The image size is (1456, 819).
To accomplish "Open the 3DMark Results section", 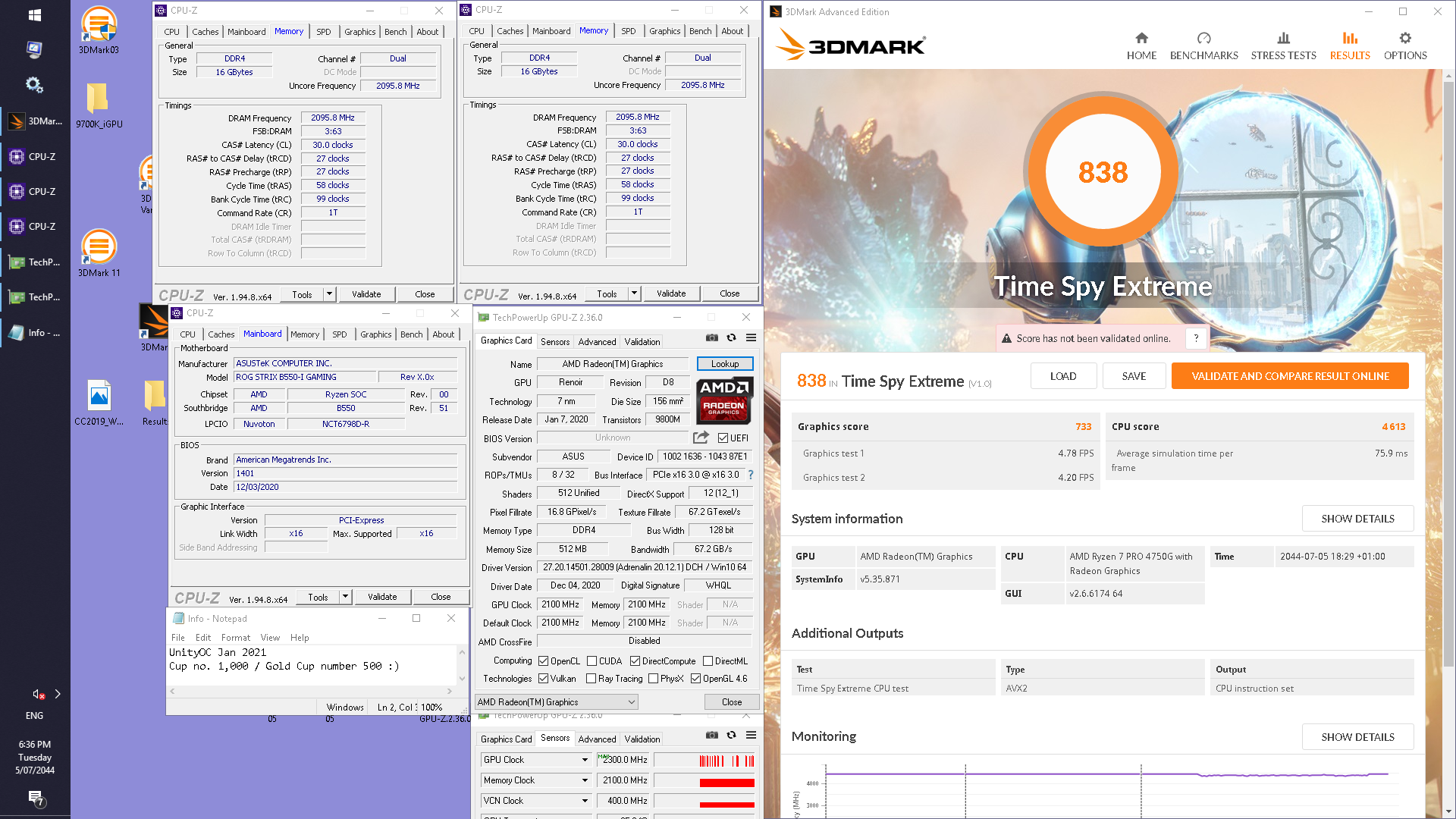I will click(1350, 45).
